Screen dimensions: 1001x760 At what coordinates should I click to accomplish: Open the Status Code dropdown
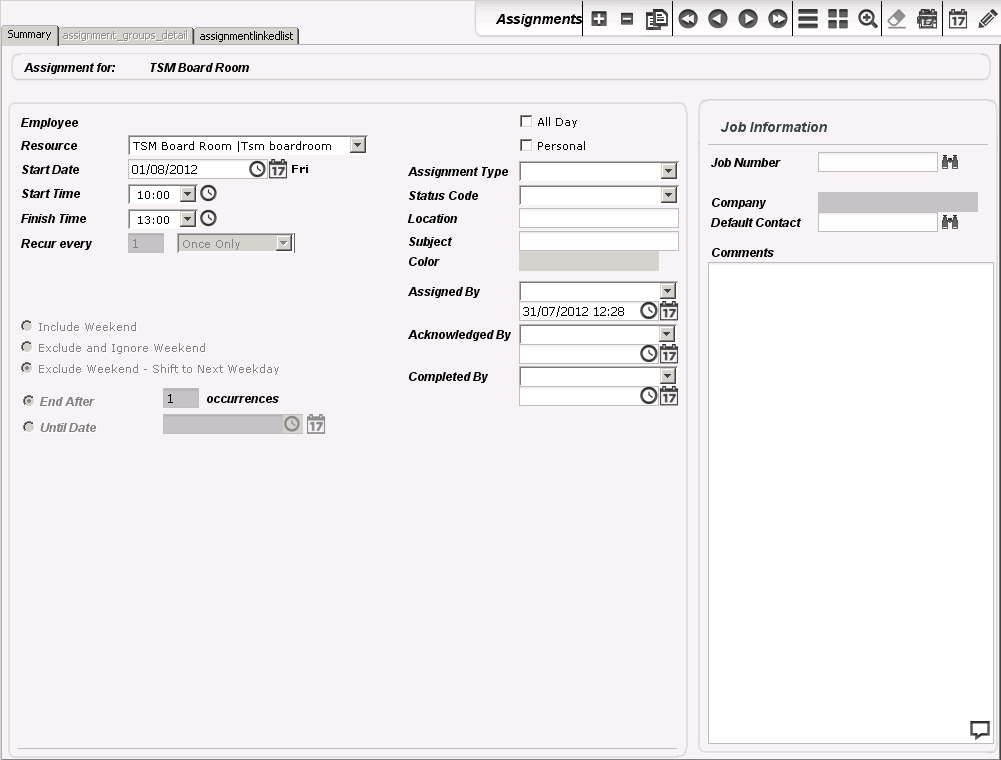pos(669,196)
